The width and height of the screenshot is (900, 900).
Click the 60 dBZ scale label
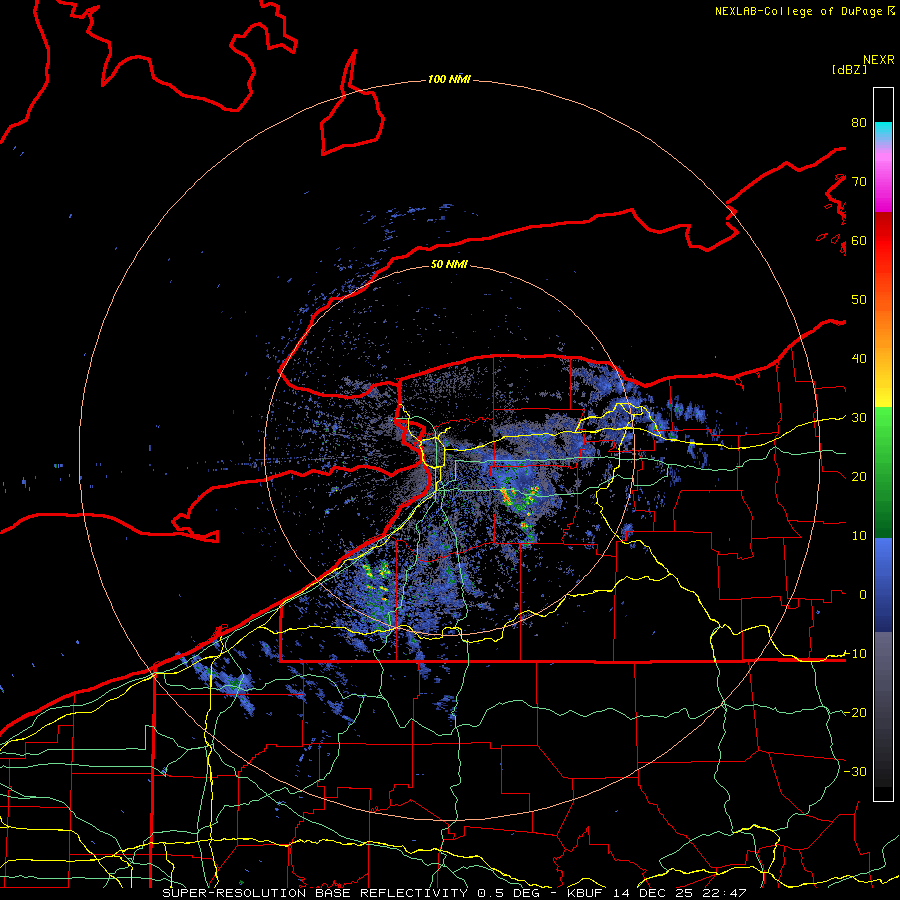tap(859, 240)
